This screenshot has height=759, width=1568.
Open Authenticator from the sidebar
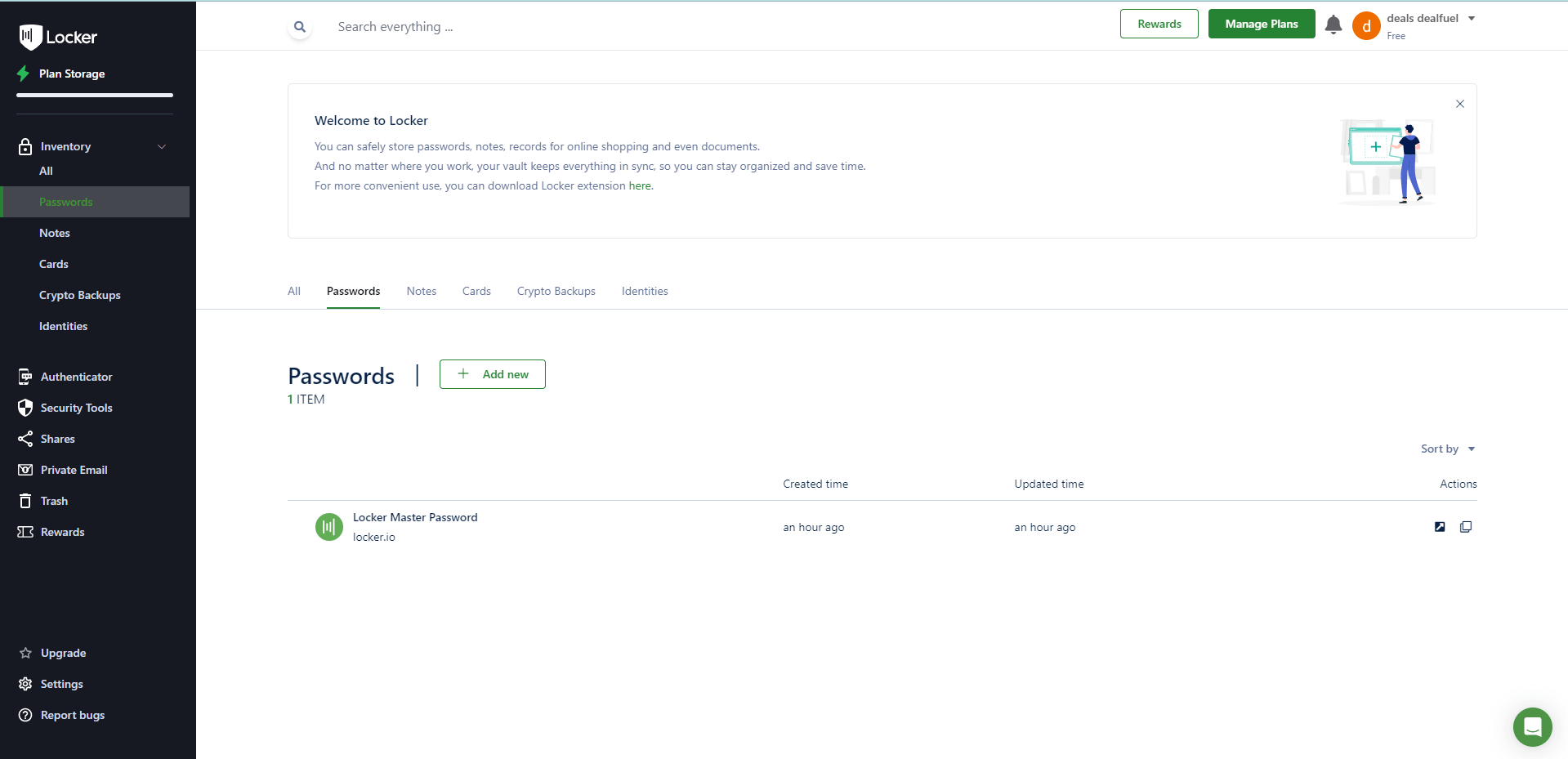tap(76, 377)
